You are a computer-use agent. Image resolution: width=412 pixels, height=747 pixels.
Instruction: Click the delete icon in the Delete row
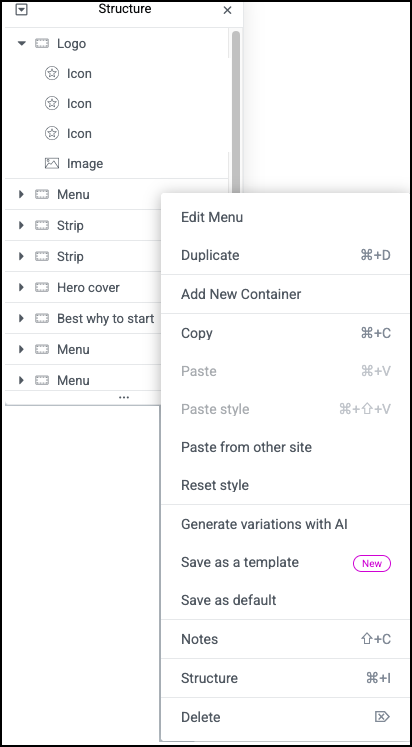(x=383, y=717)
